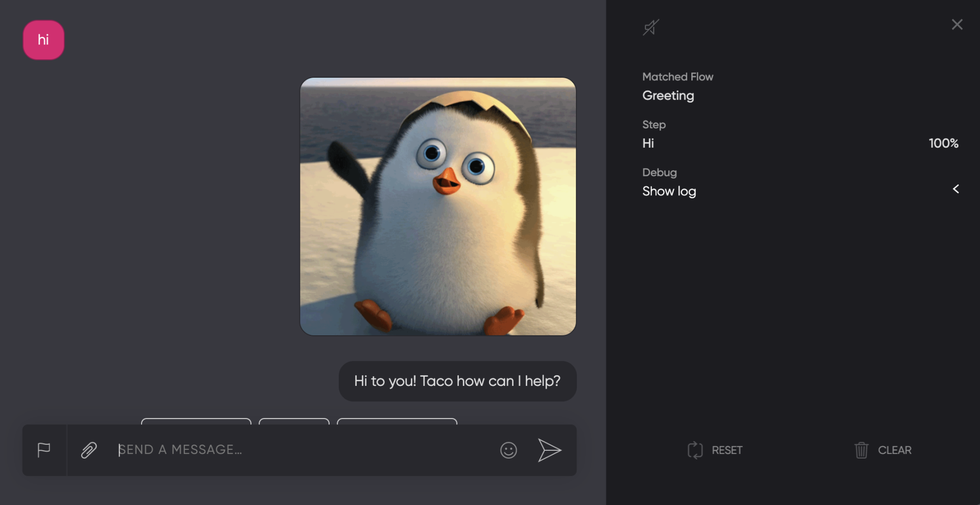Click the "Hi to you! Taco" reply bubble
Viewport: 980px width, 505px height.
pyautogui.click(x=458, y=381)
